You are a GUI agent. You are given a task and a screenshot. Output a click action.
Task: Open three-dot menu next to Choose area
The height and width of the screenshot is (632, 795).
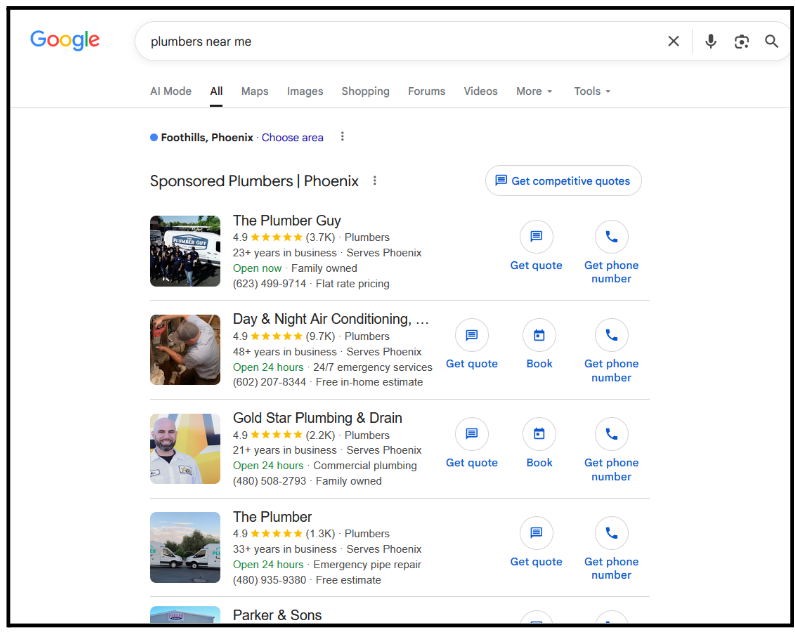[342, 136]
